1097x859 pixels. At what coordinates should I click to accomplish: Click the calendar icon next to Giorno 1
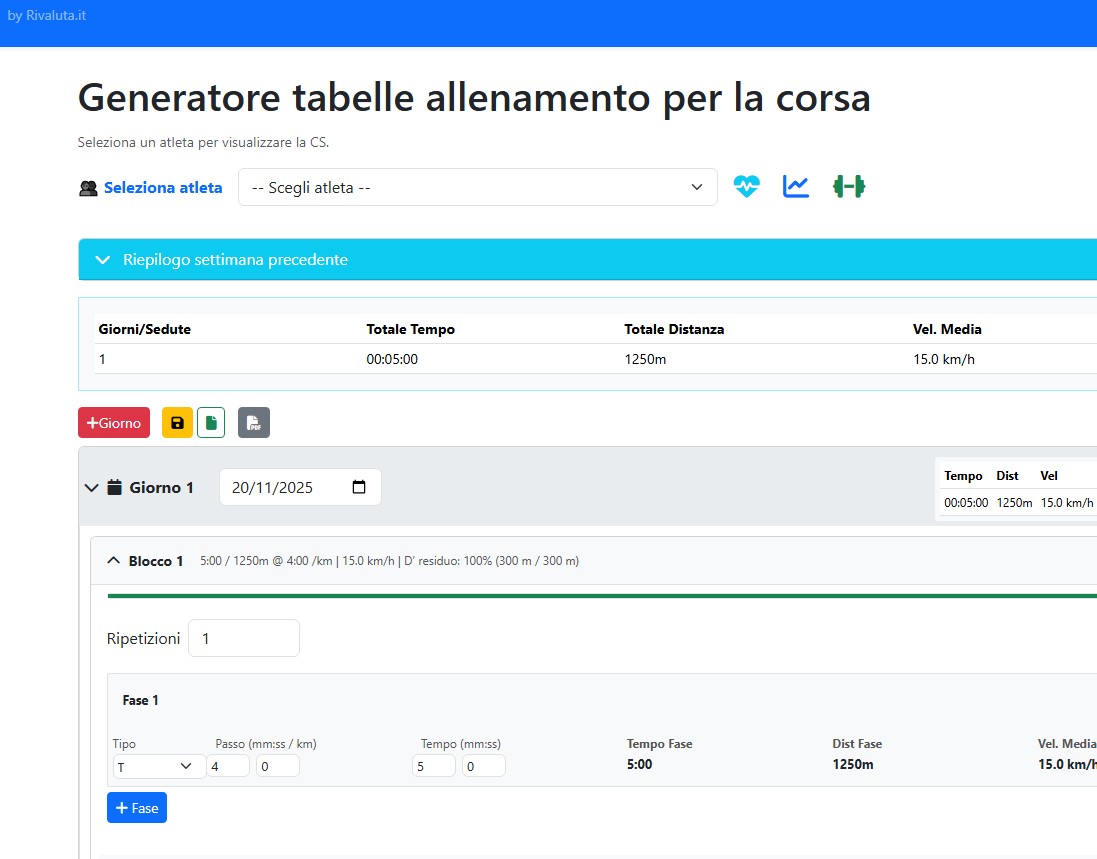(x=113, y=487)
